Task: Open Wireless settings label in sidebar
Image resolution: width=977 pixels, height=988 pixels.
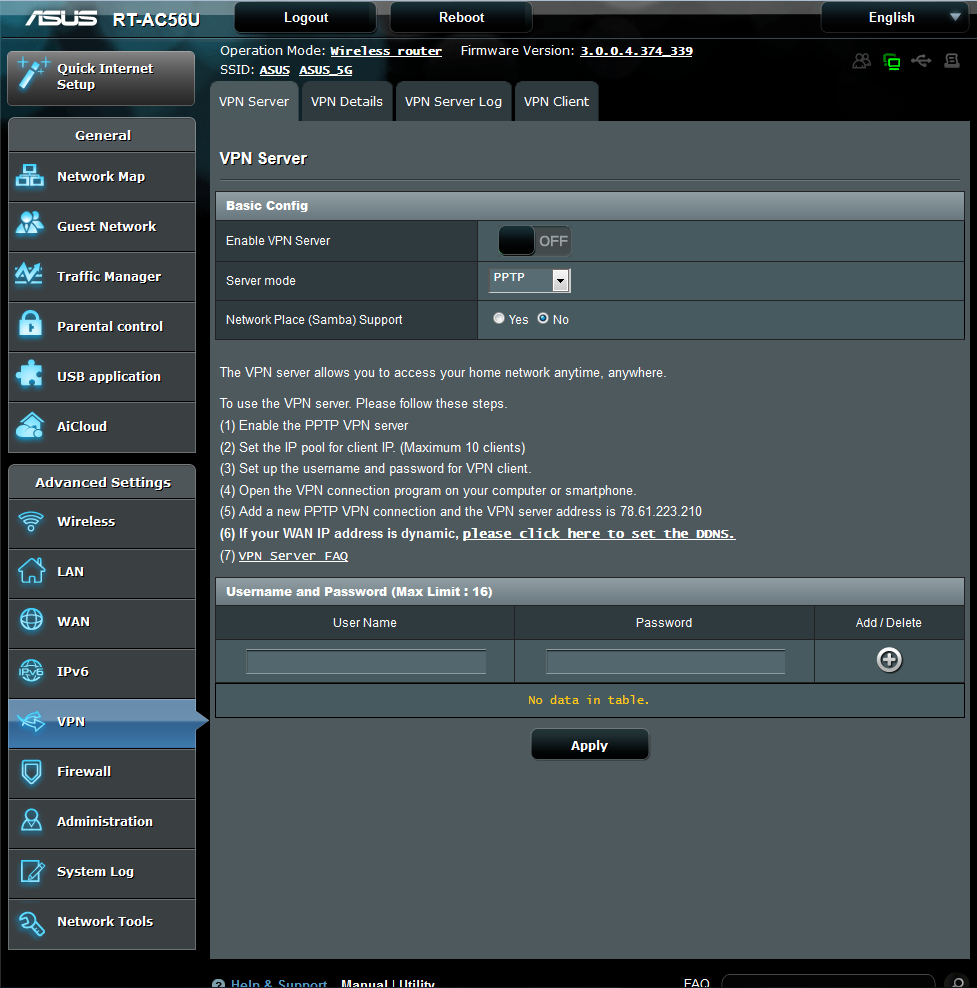Action: click(86, 522)
